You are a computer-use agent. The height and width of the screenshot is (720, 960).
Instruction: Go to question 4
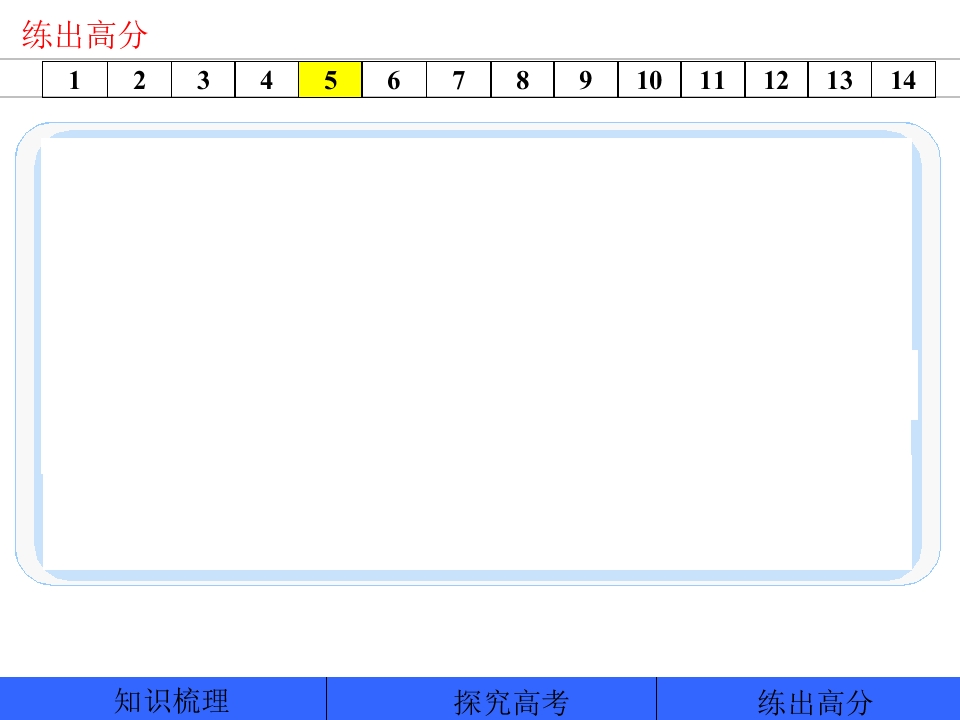[x=267, y=80]
